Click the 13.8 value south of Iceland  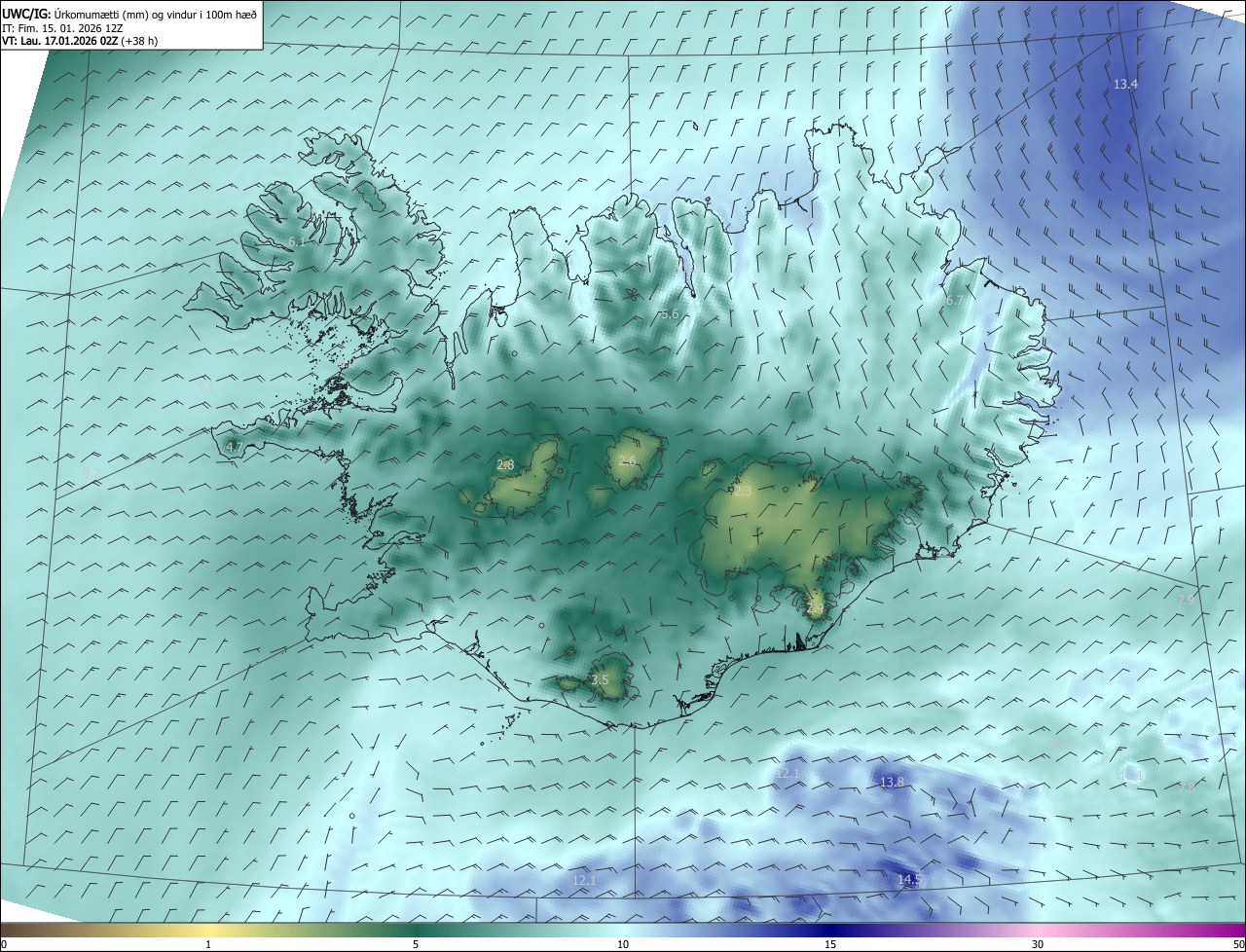tap(892, 782)
